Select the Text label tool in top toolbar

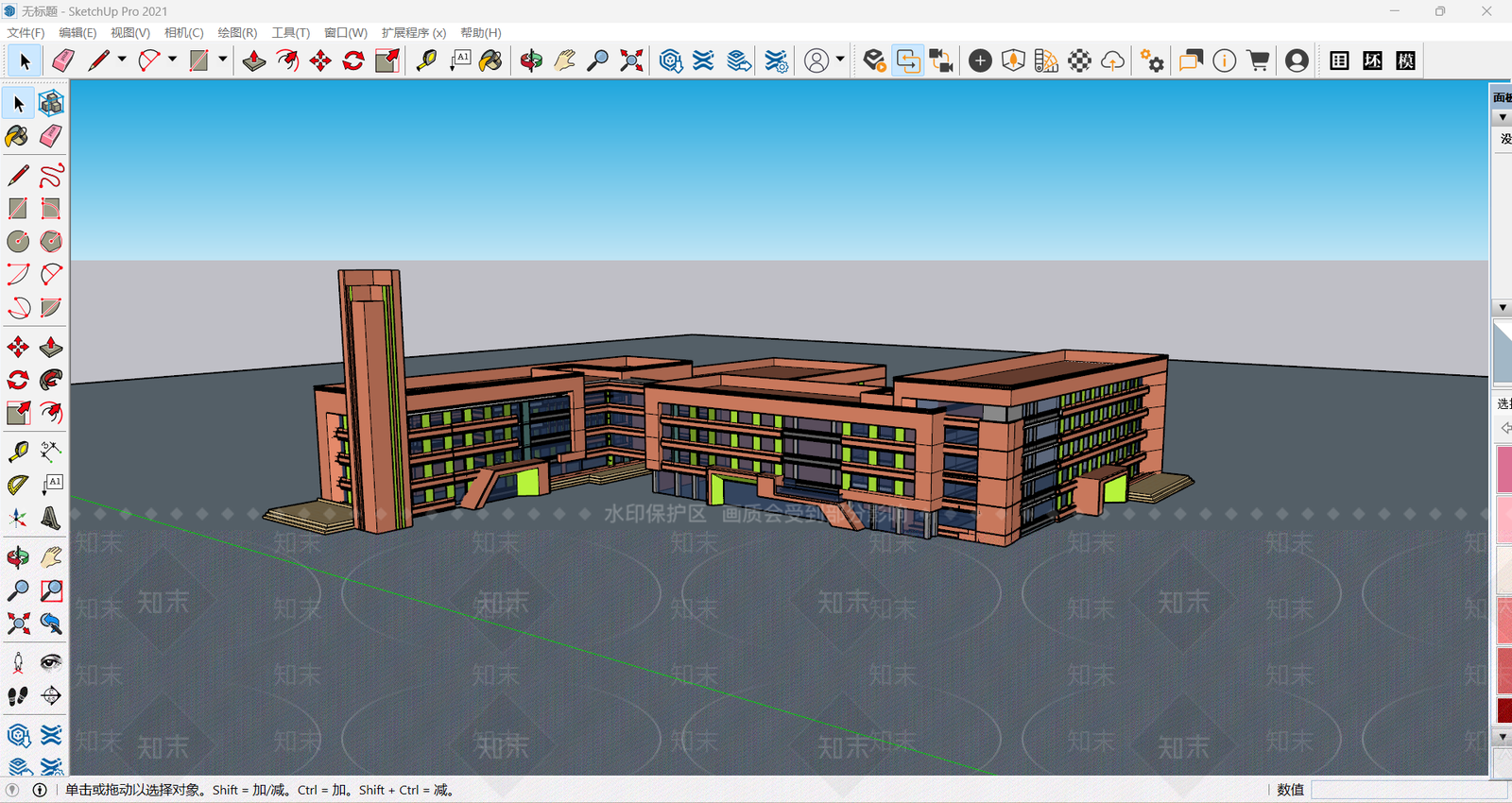pyautogui.click(x=460, y=60)
